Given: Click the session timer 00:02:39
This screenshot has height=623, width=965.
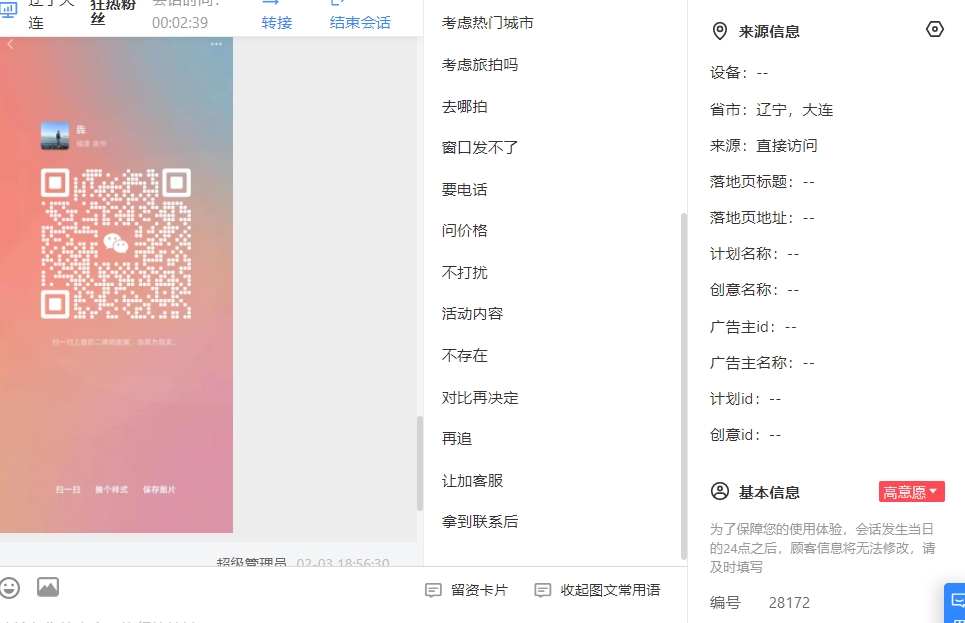Looking at the screenshot, I should tap(180, 23).
